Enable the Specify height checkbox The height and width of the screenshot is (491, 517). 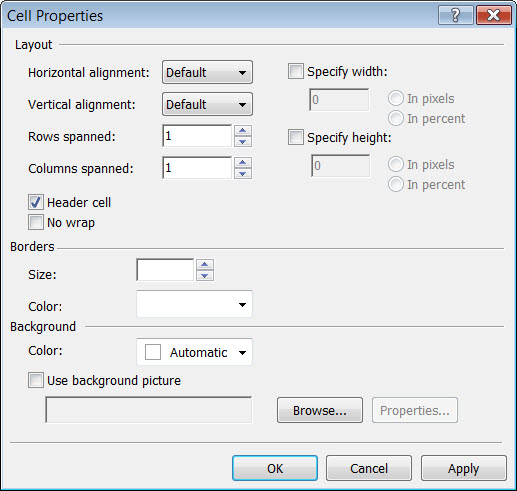tap(296, 137)
